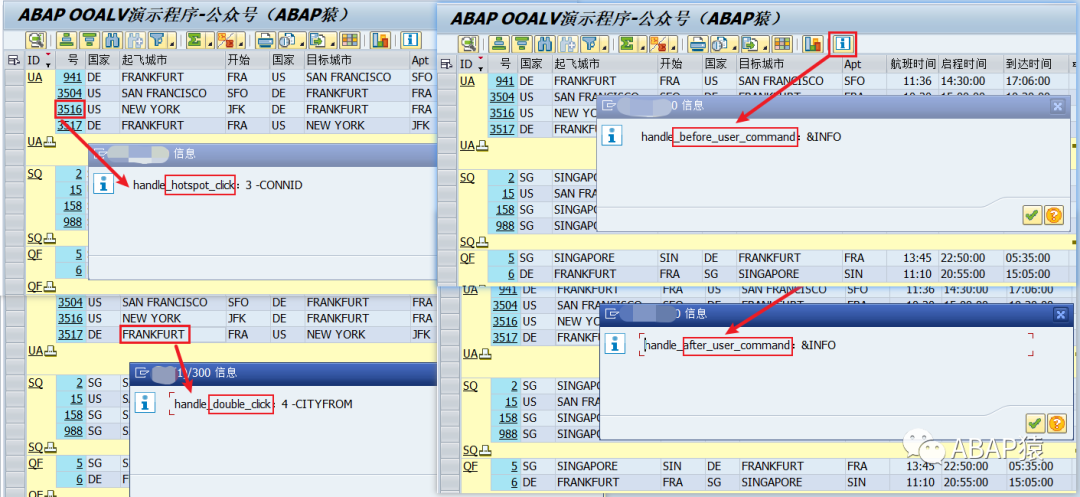Open Export dropdown arrow in left toolbar
The image size is (1080, 497).
pyautogui.click(x=333, y=41)
